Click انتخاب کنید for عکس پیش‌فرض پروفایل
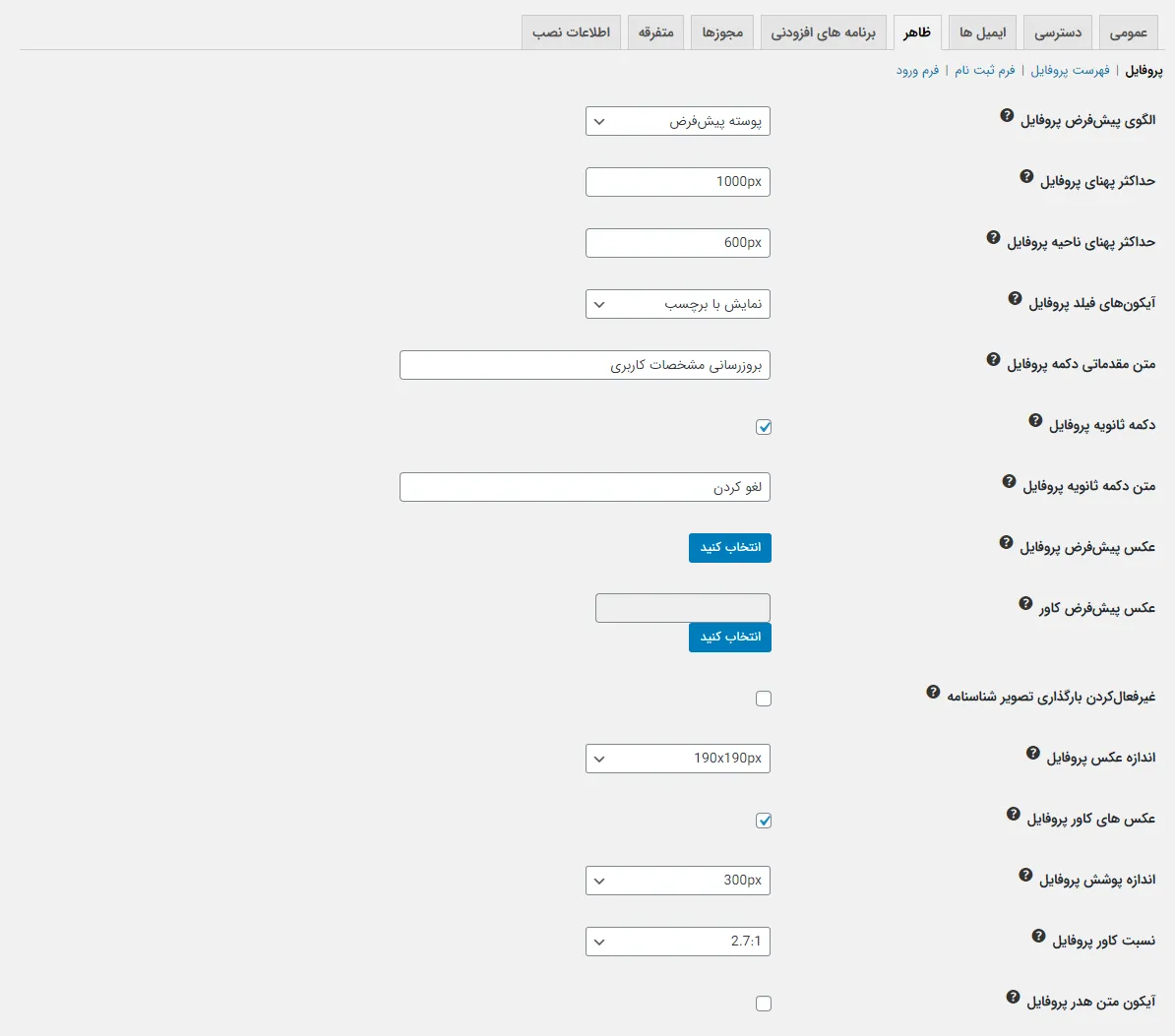The width and height of the screenshot is (1175, 1036). pyautogui.click(x=730, y=548)
